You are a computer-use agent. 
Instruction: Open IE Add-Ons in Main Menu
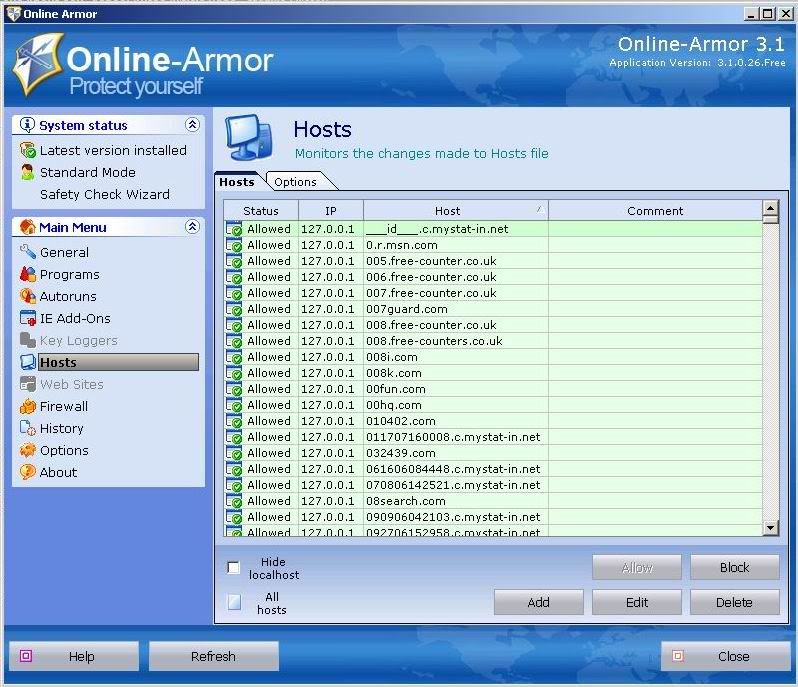click(75, 319)
